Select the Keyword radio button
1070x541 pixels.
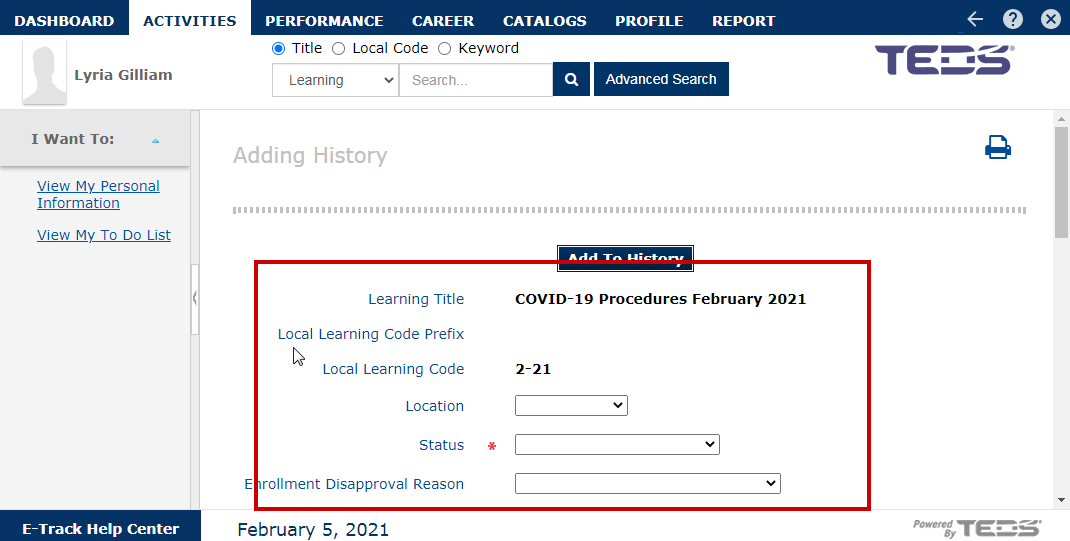point(445,48)
